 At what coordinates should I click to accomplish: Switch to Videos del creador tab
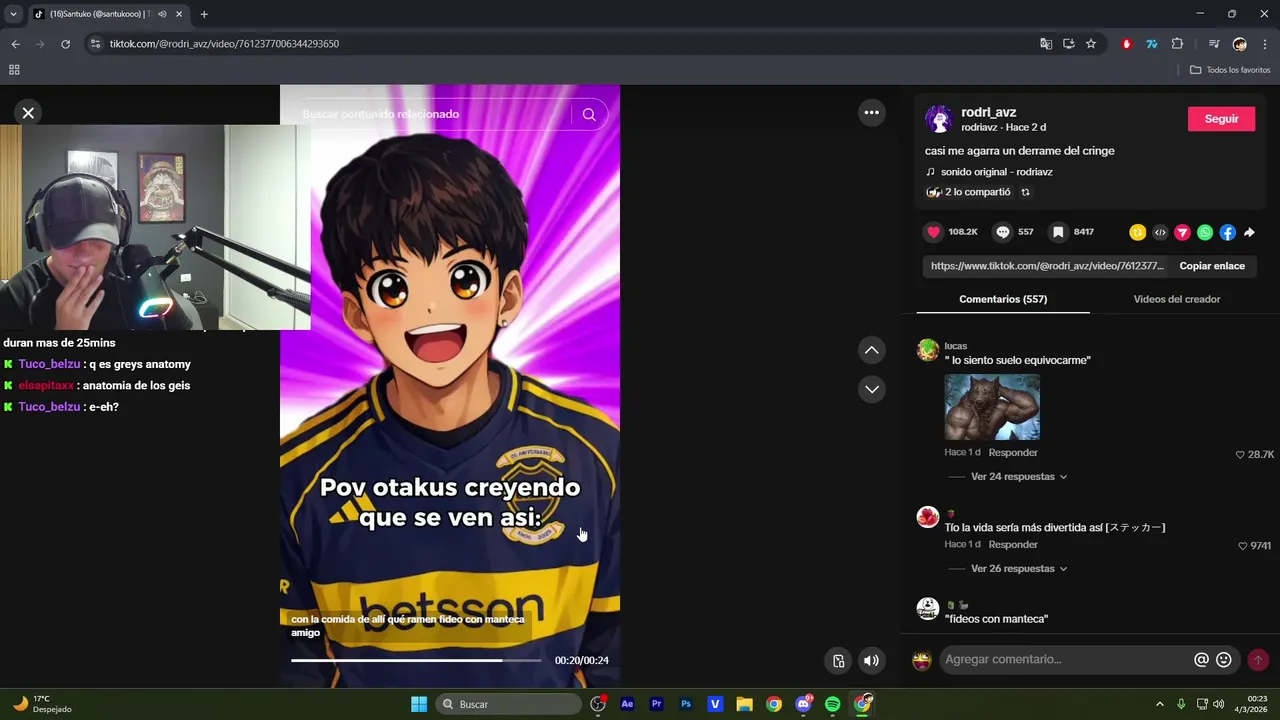1176,299
